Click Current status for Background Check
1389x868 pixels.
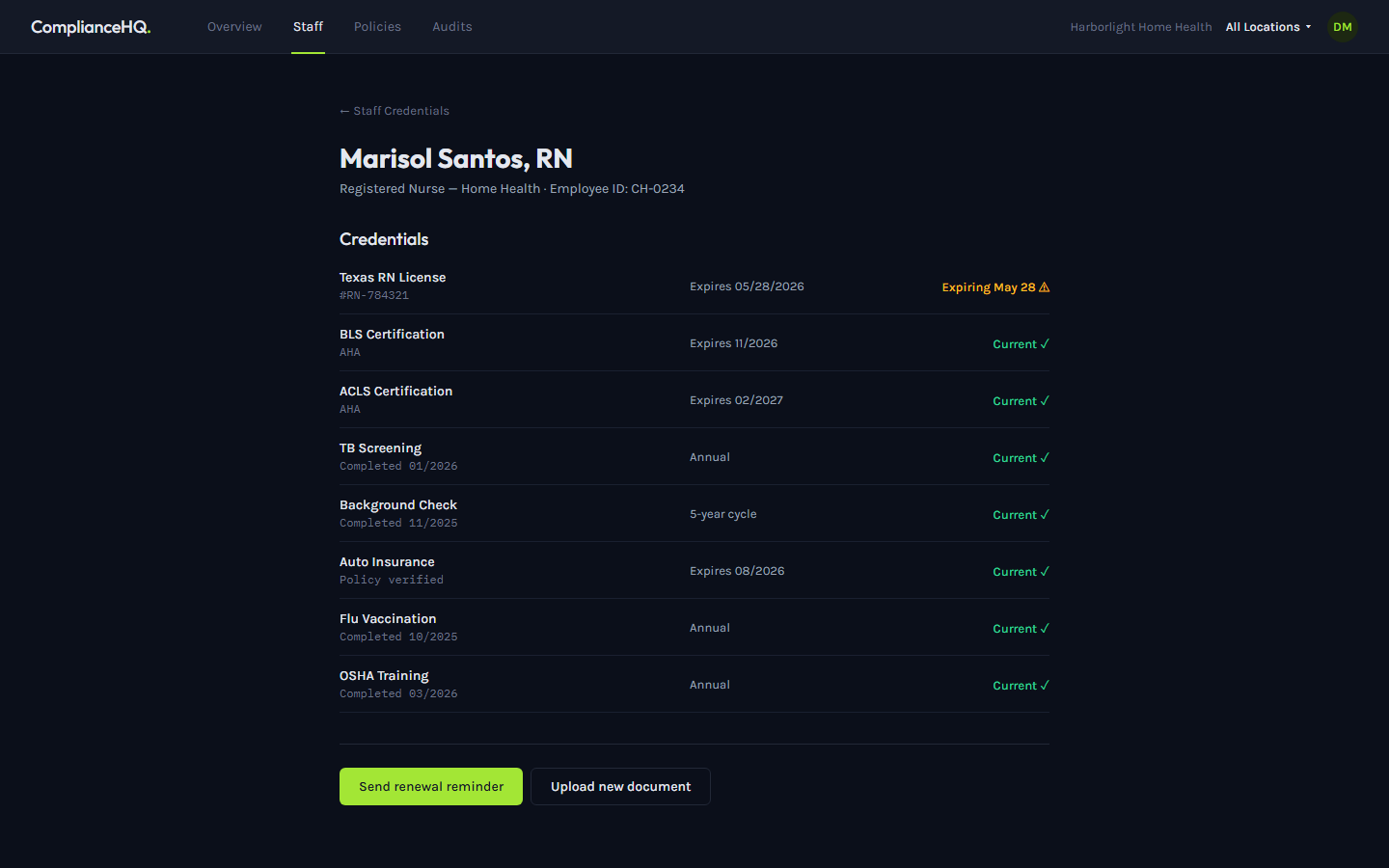[1021, 515]
